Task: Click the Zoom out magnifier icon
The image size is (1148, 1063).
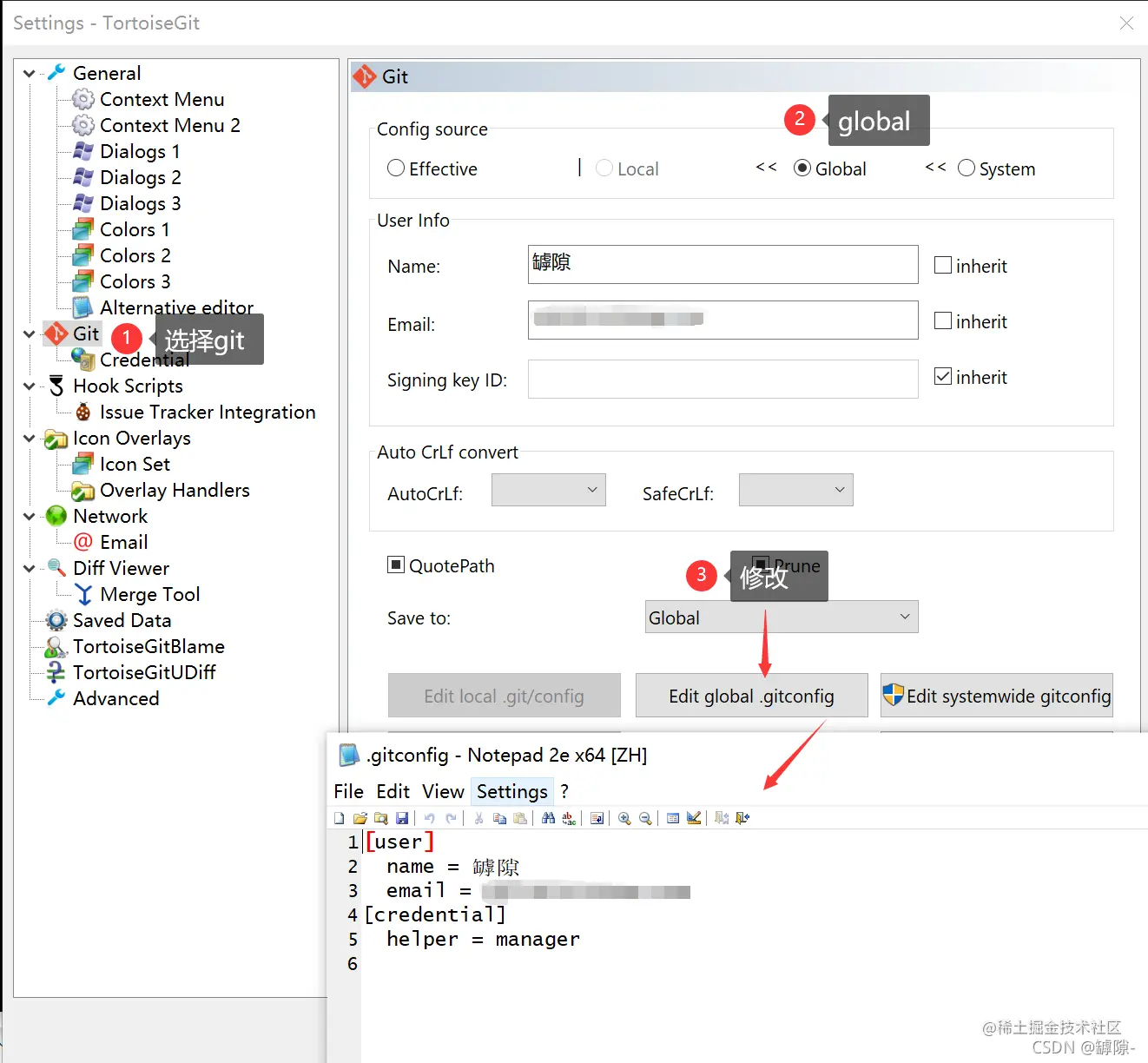Action: click(645, 818)
